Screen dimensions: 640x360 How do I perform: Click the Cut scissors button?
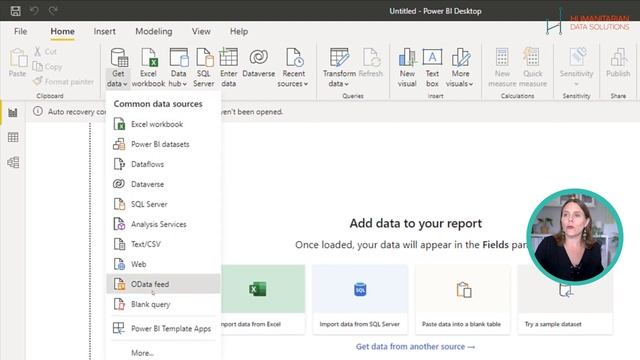[45, 52]
